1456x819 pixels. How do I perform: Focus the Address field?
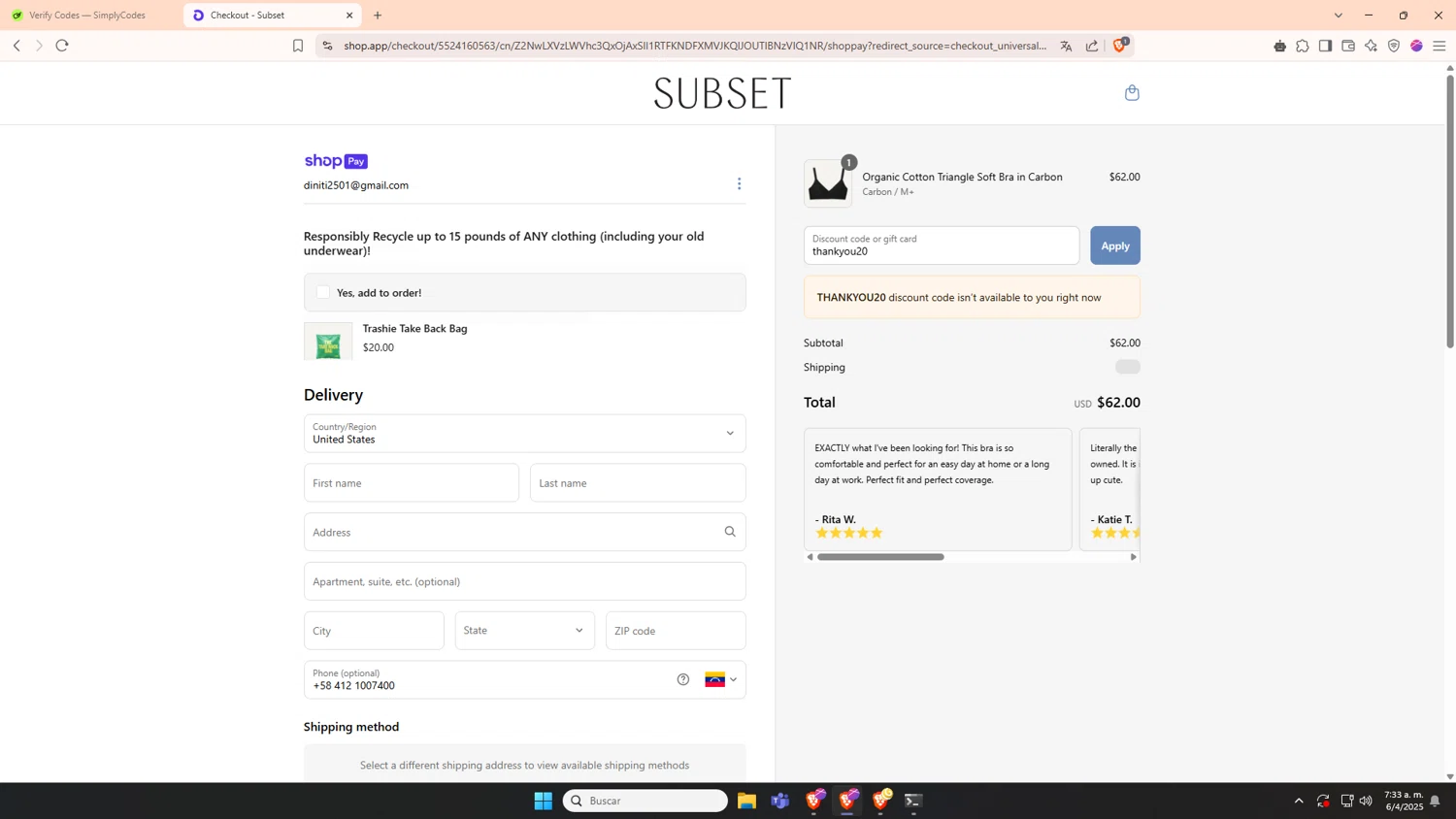point(525,532)
